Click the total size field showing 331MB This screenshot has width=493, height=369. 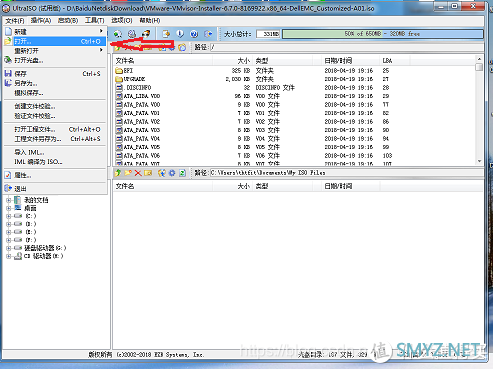click(x=268, y=34)
